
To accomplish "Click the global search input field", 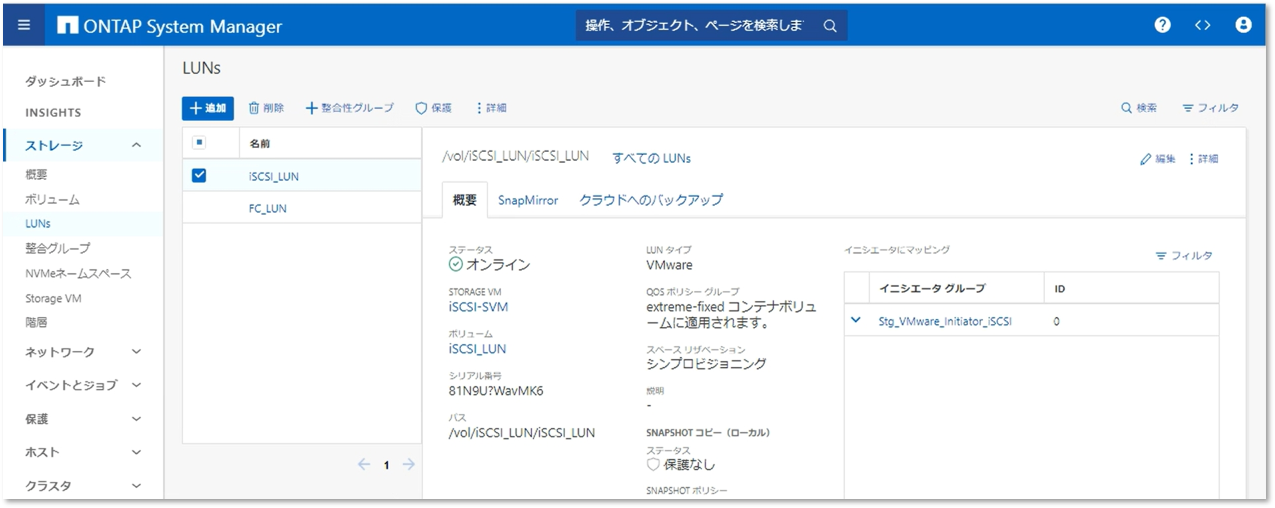I will point(695,26).
